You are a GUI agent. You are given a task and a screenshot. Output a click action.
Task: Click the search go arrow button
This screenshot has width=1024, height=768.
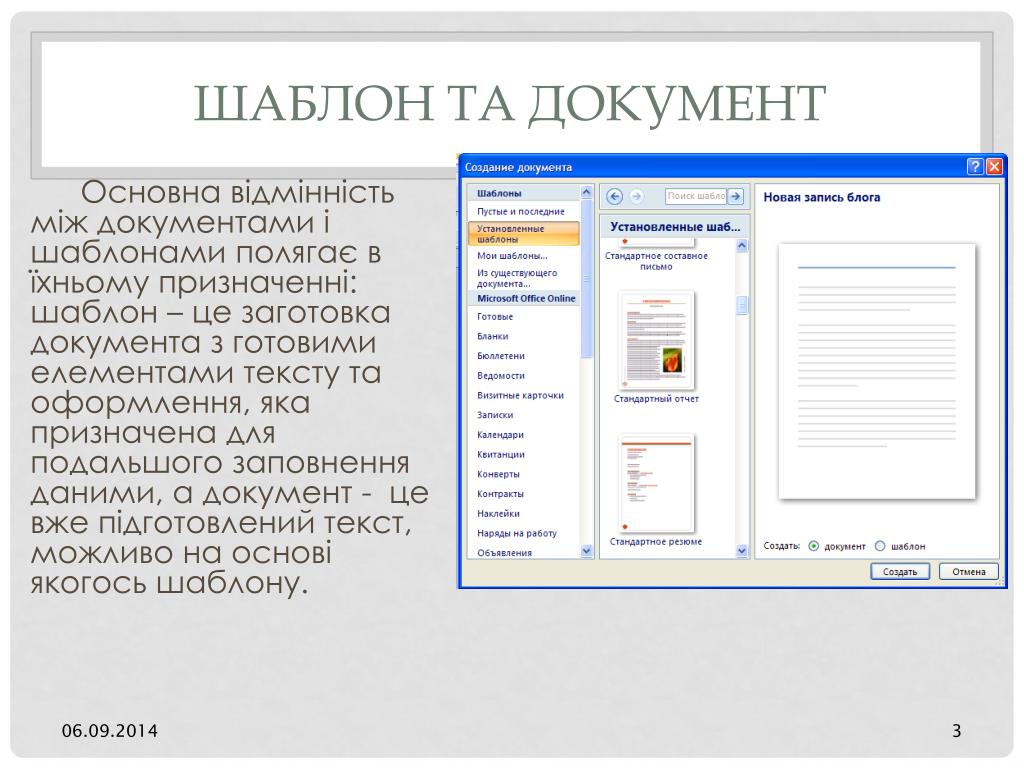[735, 196]
